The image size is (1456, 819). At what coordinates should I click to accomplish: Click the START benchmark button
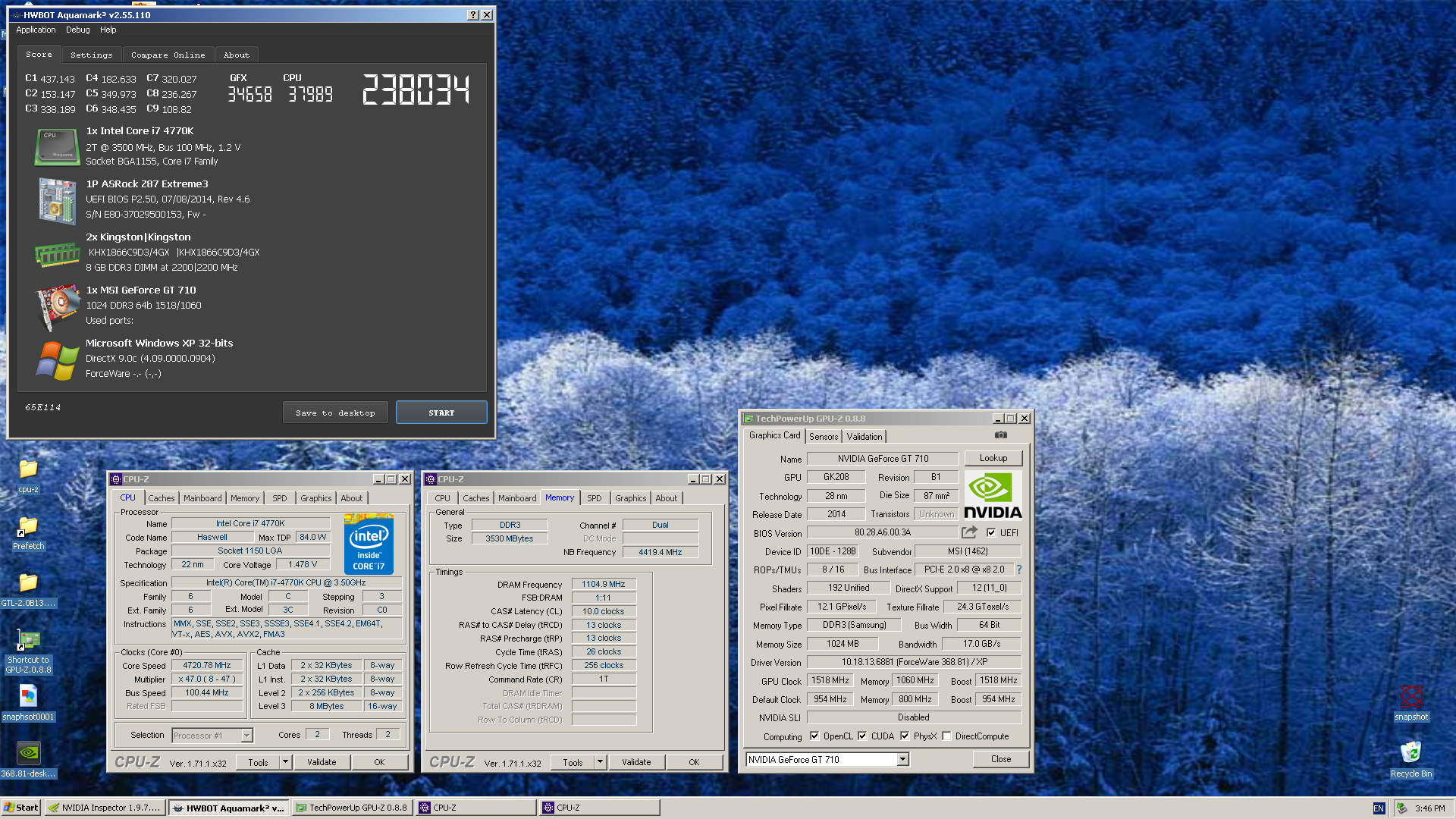(x=441, y=413)
